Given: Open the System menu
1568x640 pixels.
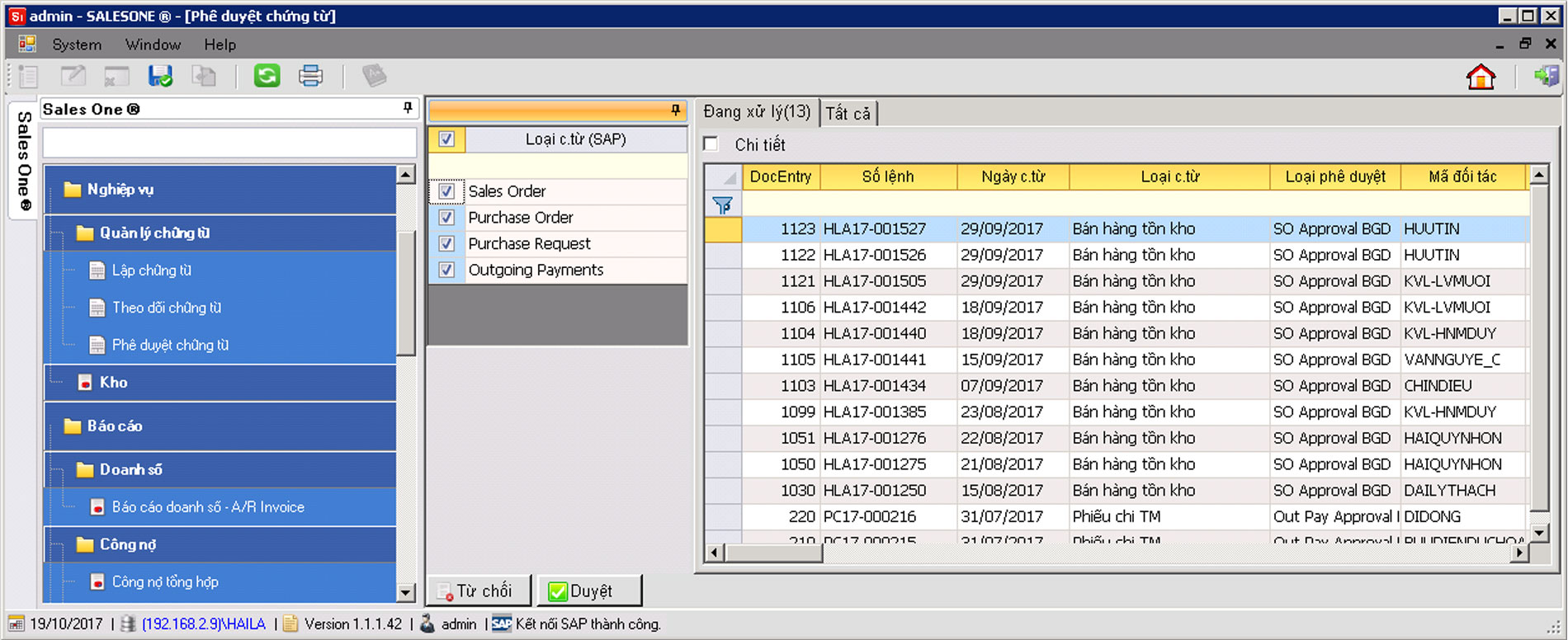Looking at the screenshot, I should 77,45.
